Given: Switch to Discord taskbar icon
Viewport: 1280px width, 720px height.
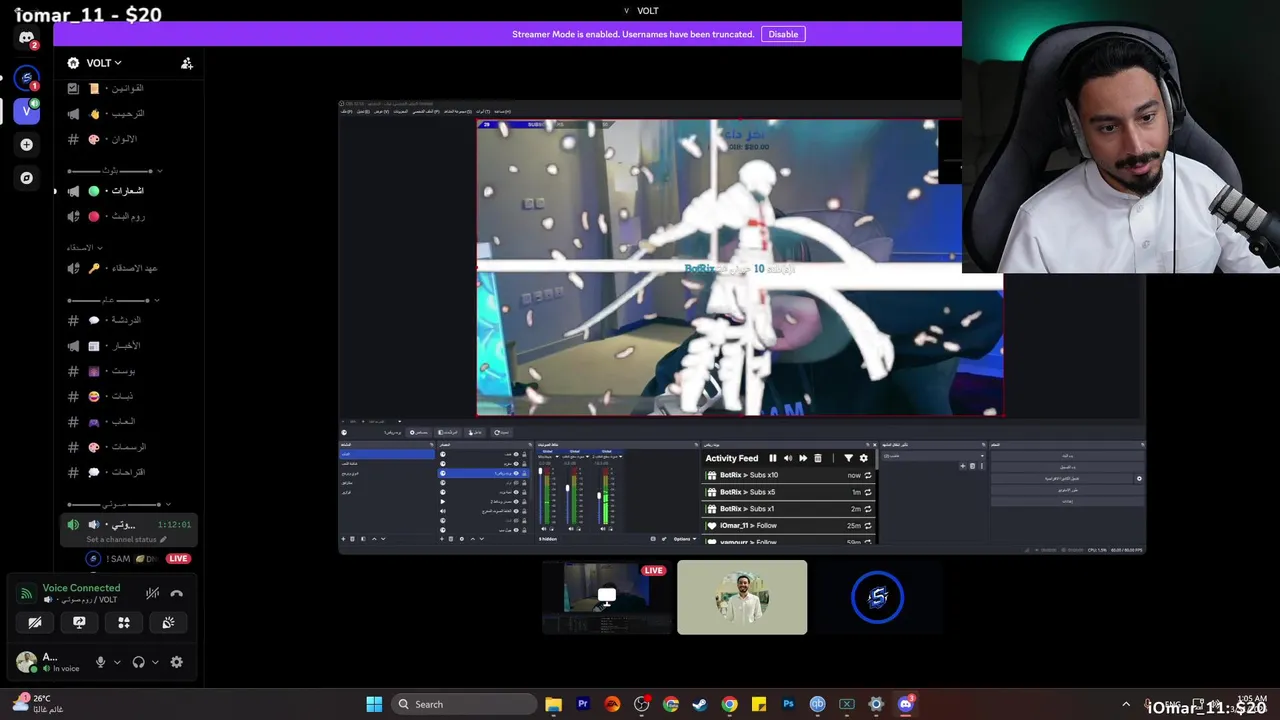Looking at the screenshot, I should [906, 704].
